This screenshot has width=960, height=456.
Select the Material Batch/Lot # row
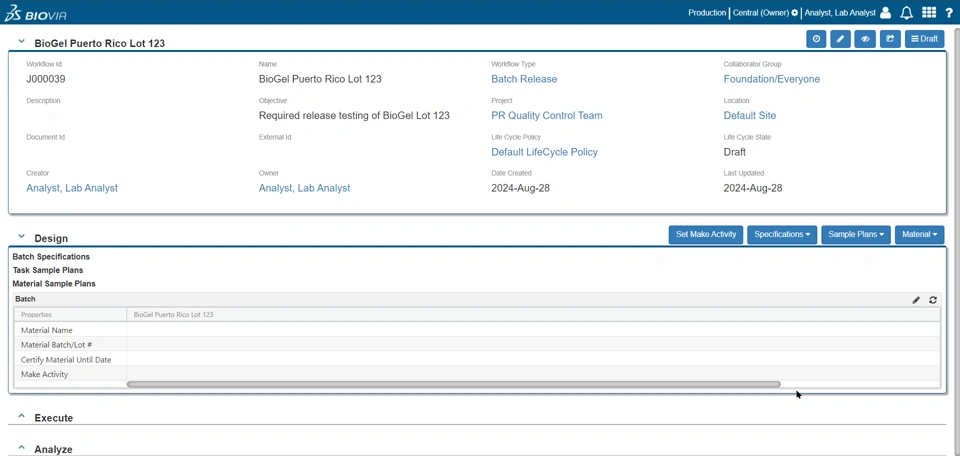pos(478,345)
